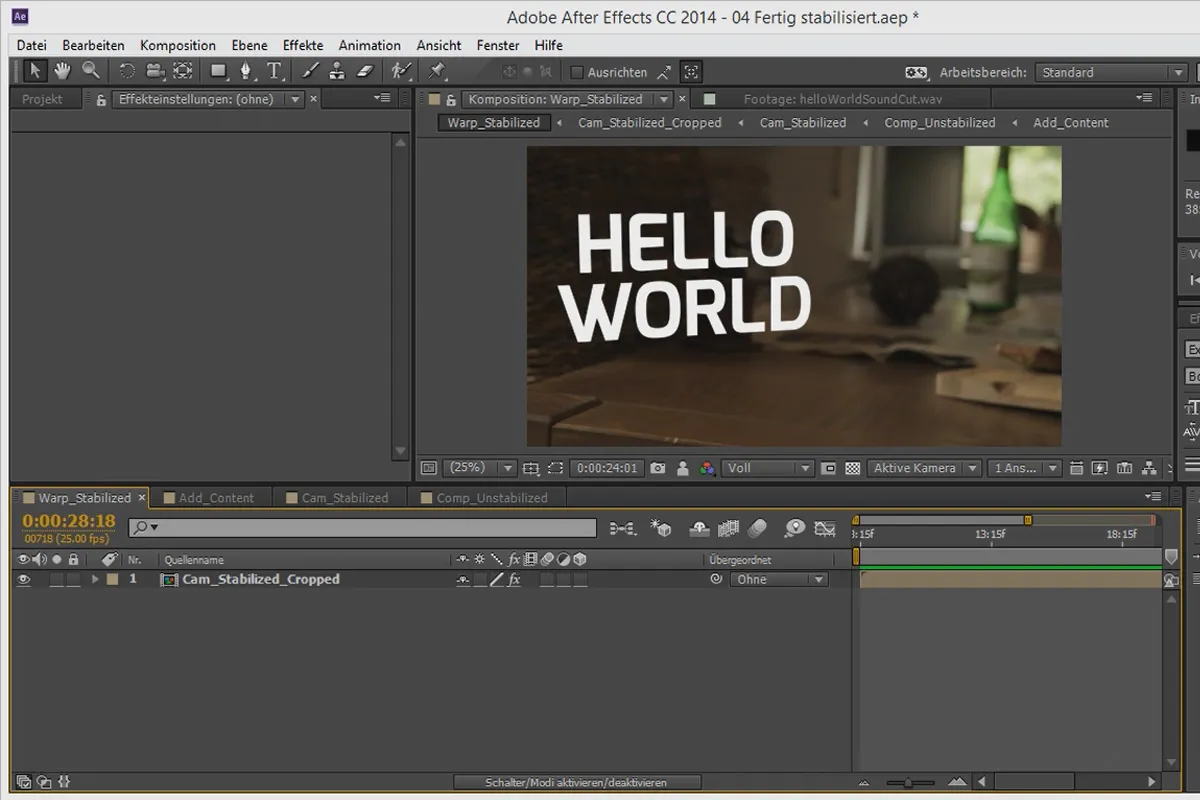This screenshot has height=800, width=1200.
Task: Select the Puppet Pin tool
Action: [x=436, y=71]
